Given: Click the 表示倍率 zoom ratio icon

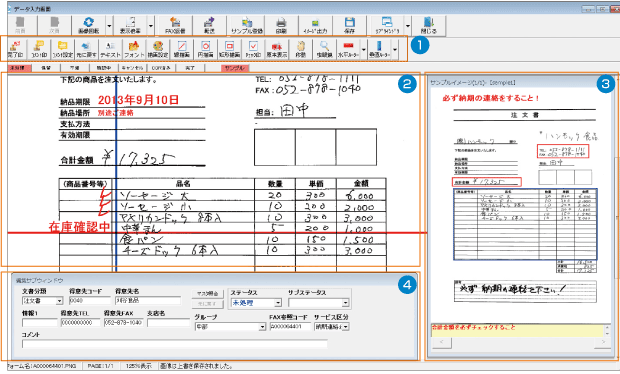Looking at the screenshot, I should 130,26.
